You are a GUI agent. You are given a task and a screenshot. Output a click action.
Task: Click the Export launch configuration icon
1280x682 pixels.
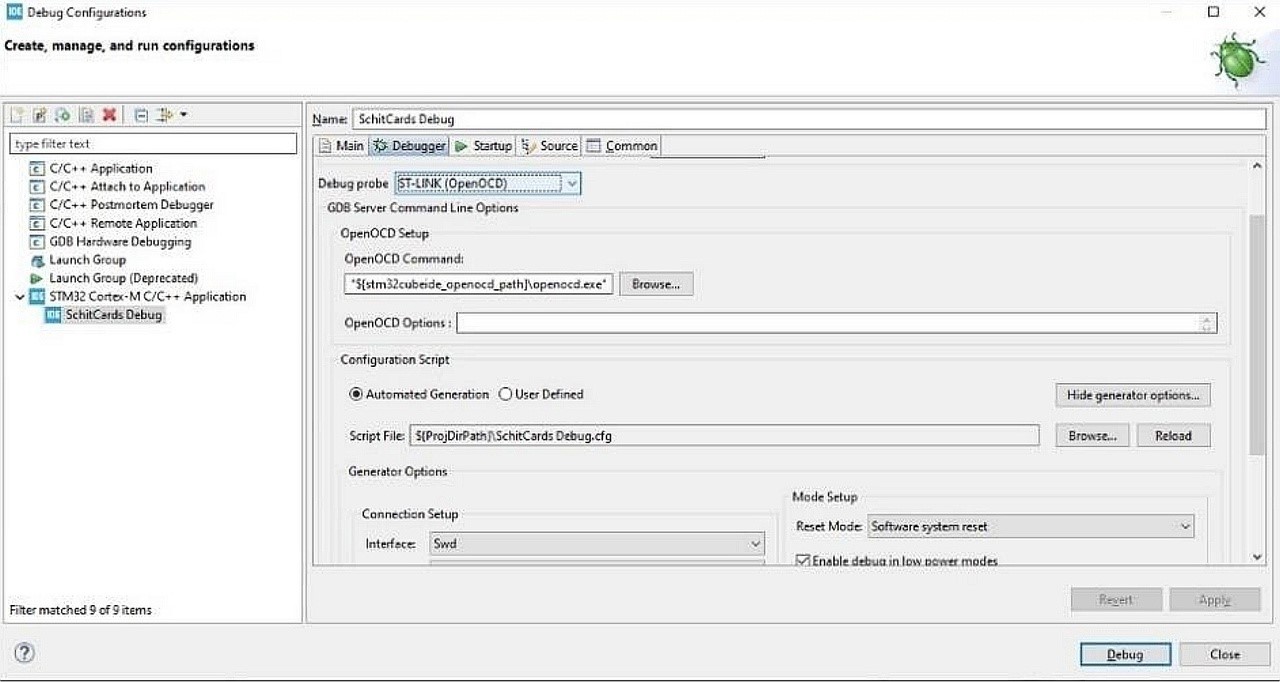[x=63, y=115]
